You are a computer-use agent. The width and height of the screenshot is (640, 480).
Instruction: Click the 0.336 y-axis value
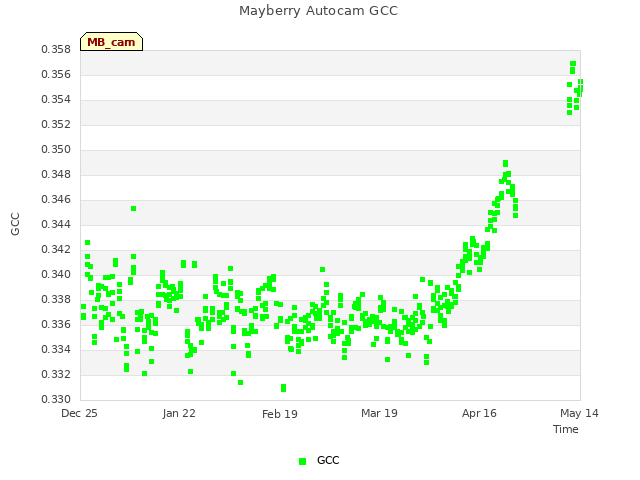point(56,324)
